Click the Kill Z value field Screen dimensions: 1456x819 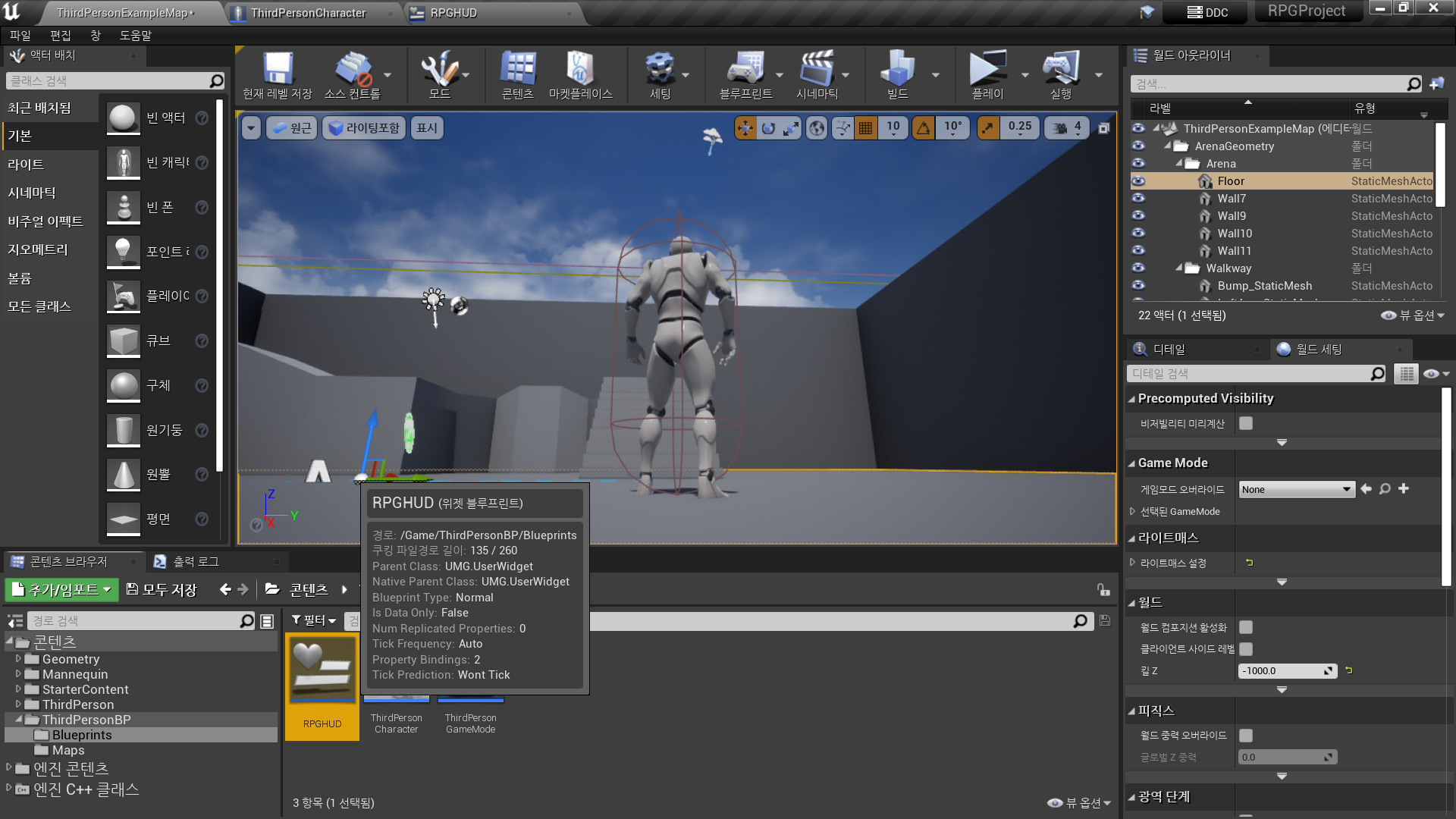1282,671
